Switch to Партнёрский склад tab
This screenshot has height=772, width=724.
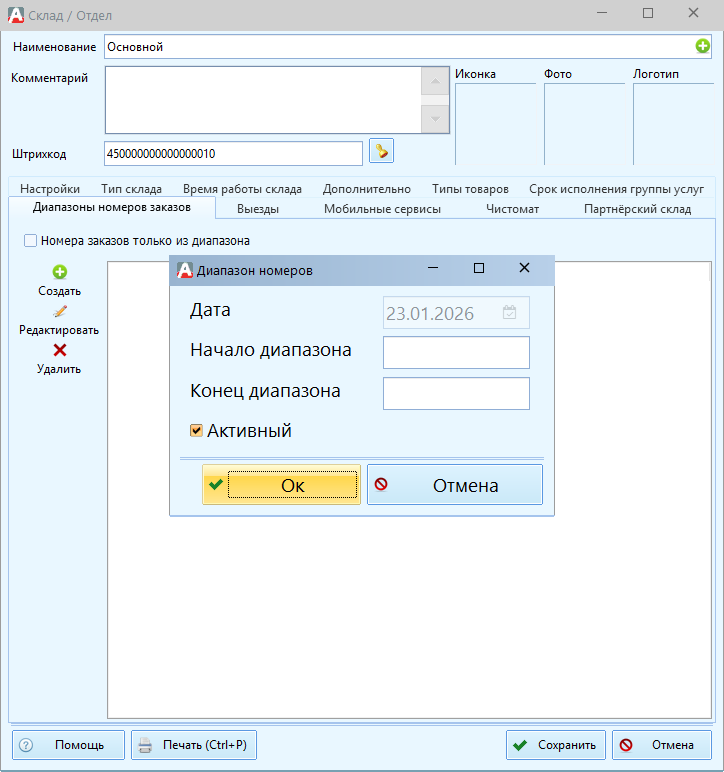(x=637, y=209)
